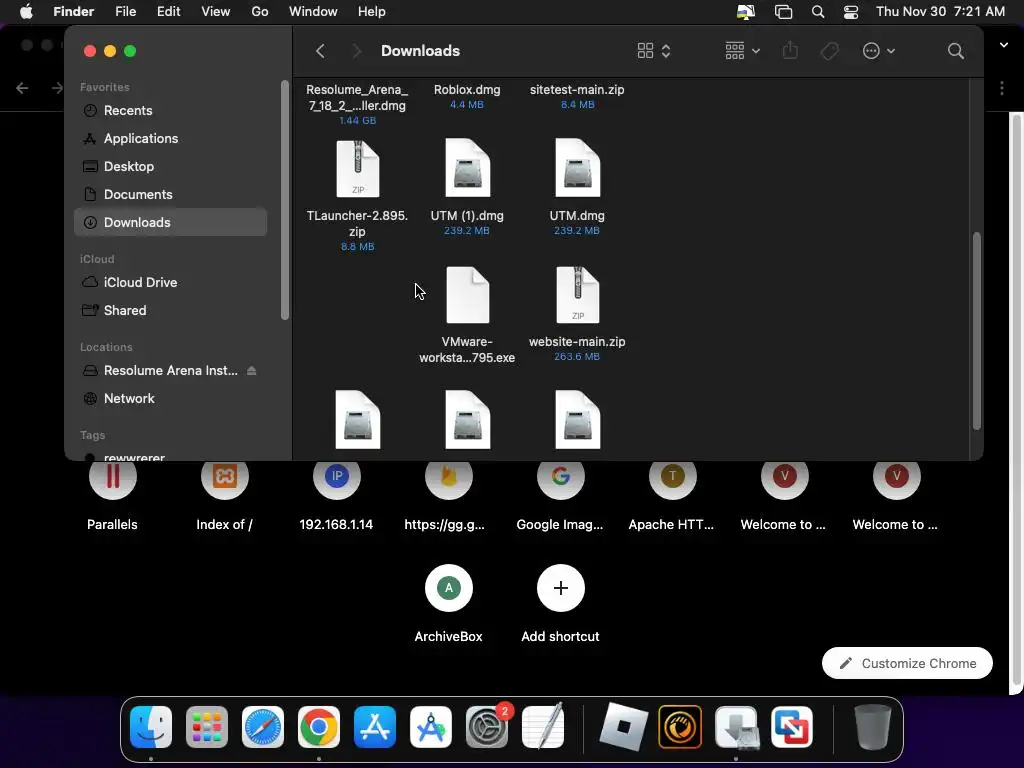The width and height of the screenshot is (1024, 768).
Task: Open Shared folder in sidebar
Action: [x=170, y=310]
